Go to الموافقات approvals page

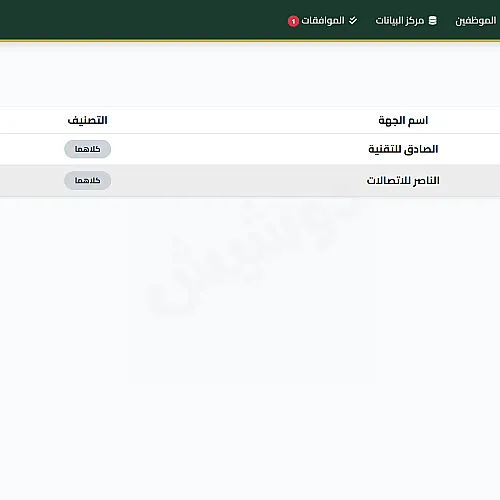[323, 21]
